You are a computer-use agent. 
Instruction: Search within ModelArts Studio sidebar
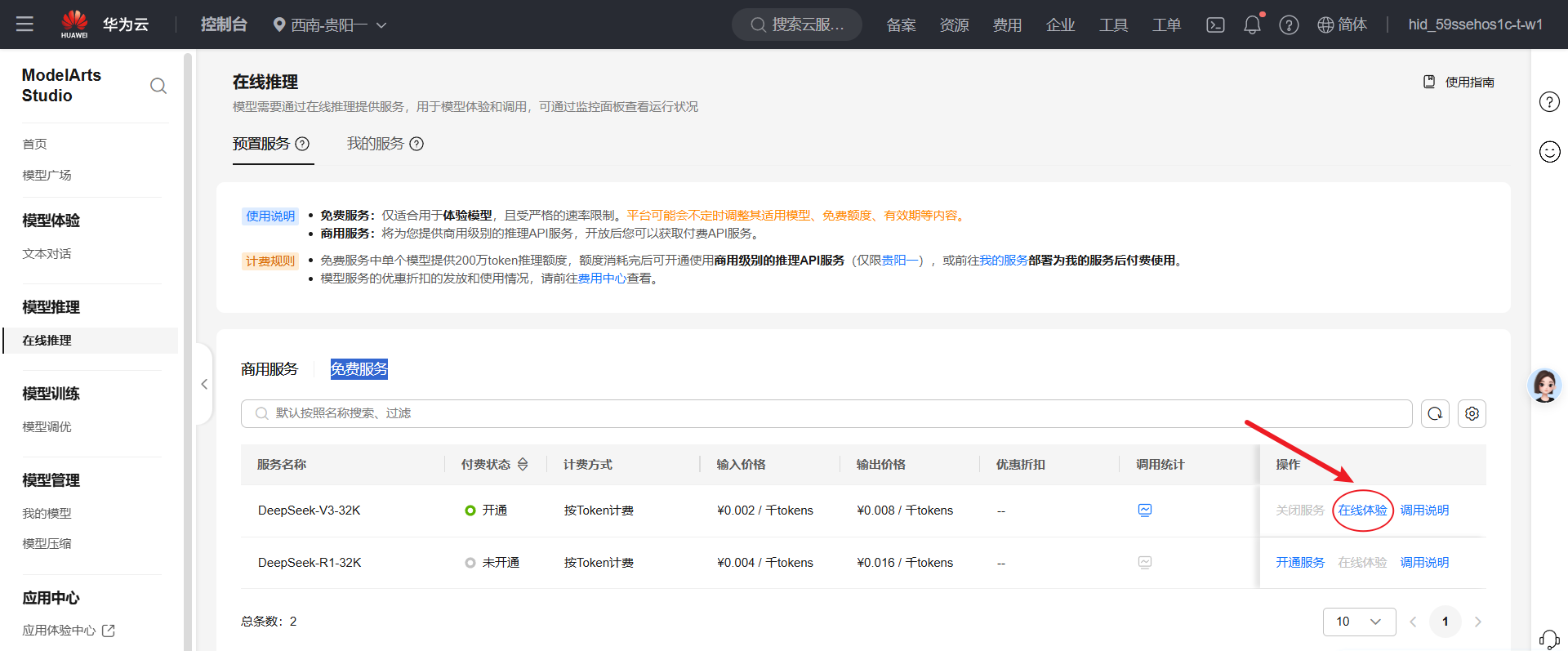pyautogui.click(x=158, y=86)
